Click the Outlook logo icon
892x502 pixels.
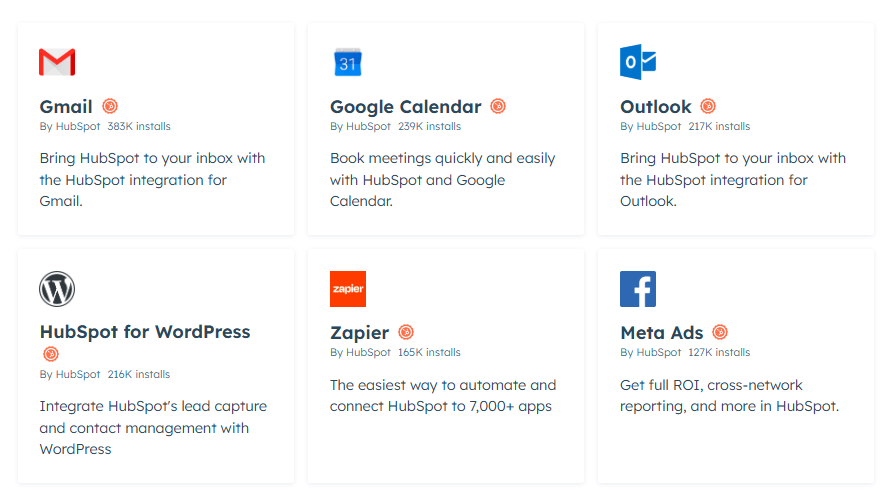638,62
